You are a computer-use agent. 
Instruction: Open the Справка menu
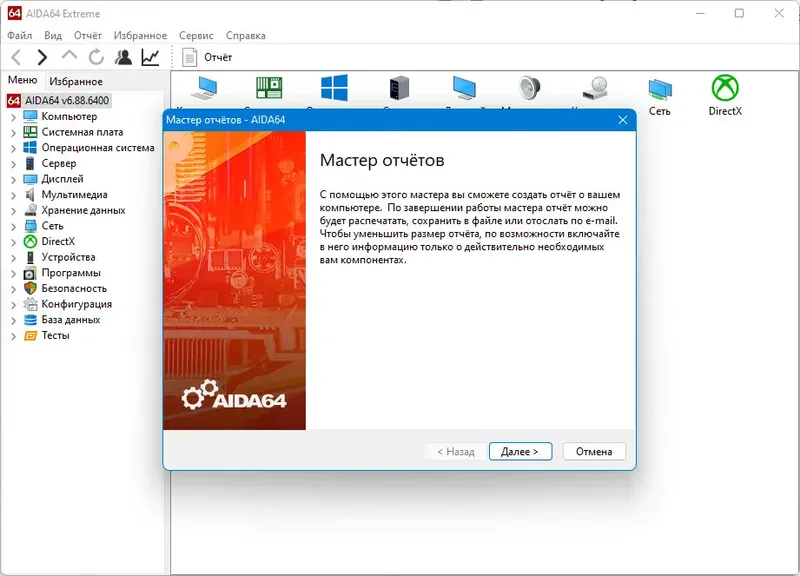pyautogui.click(x=245, y=35)
